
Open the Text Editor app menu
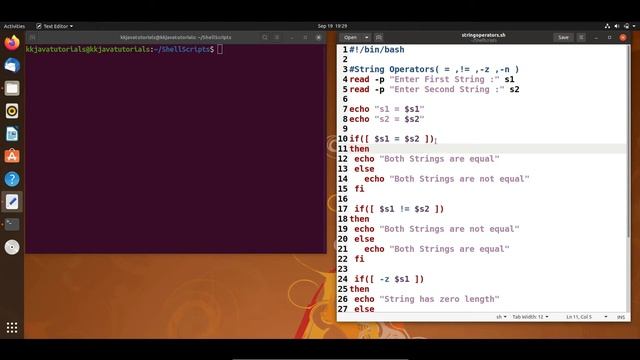pos(55,26)
